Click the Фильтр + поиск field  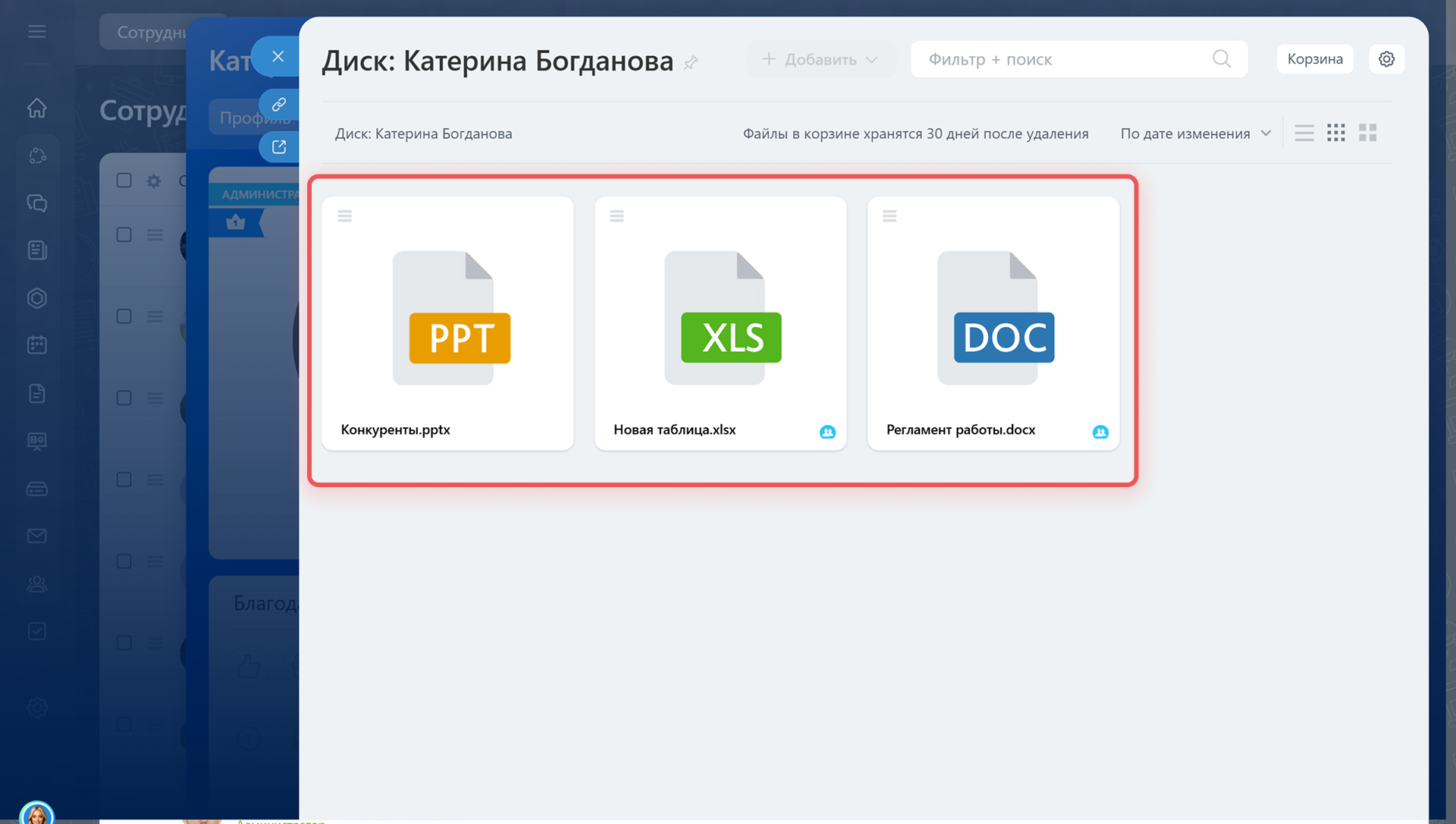[x=1062, y=59]
